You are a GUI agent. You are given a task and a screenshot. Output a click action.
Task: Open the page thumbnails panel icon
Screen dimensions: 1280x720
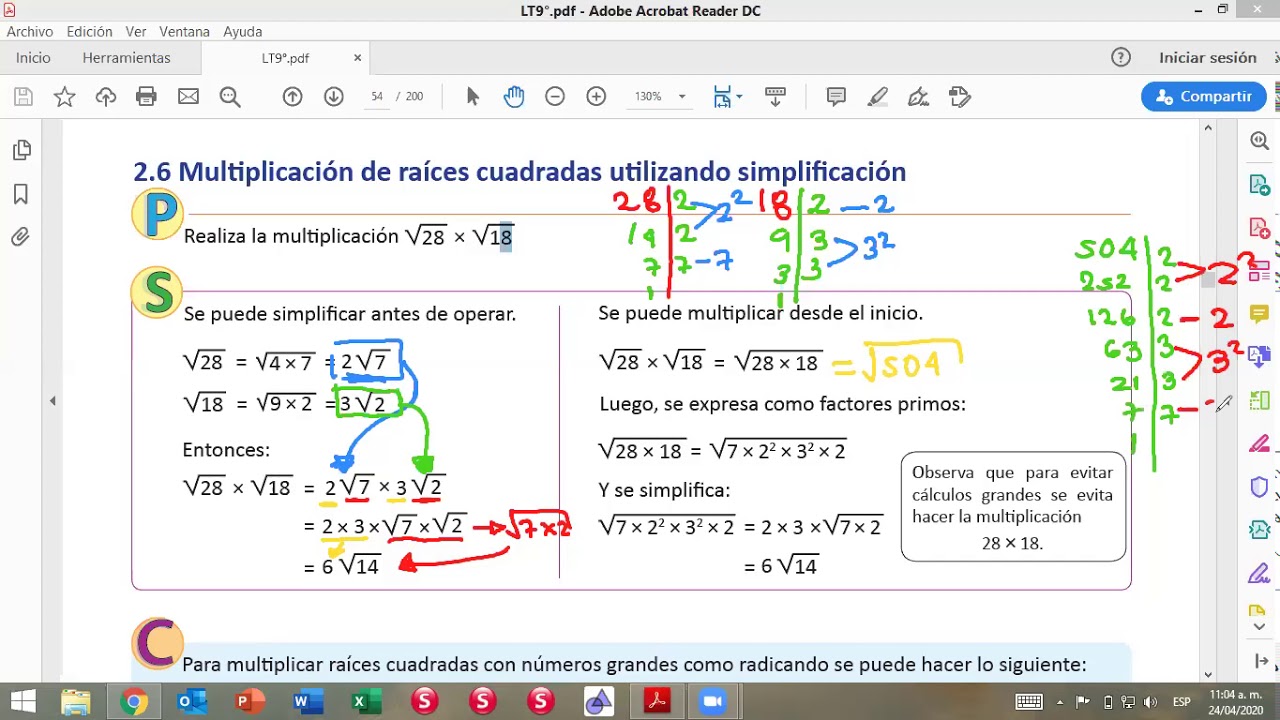(x=21, y=150)
